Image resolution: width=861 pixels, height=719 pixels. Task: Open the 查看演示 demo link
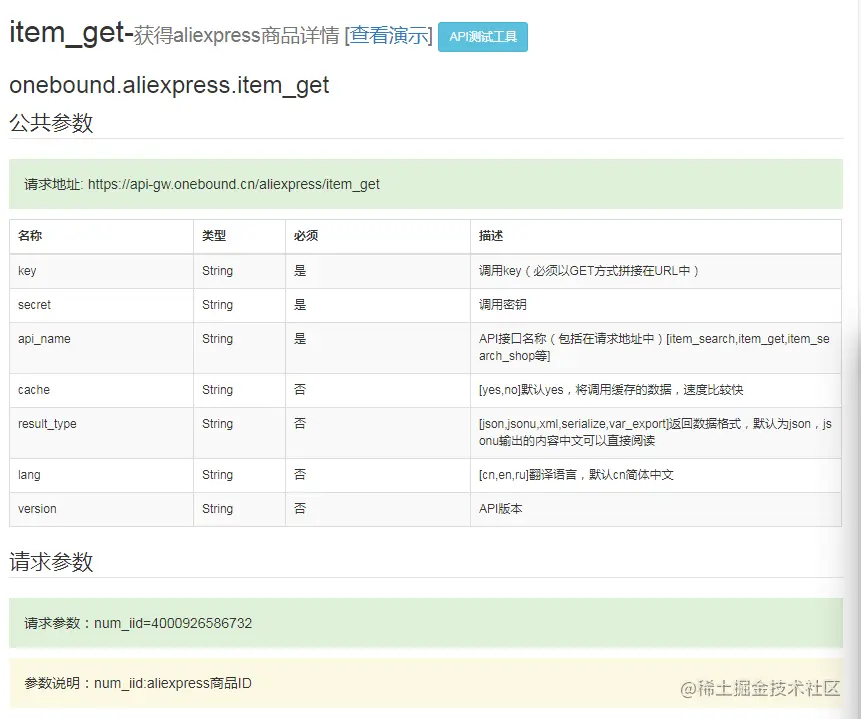389,36
